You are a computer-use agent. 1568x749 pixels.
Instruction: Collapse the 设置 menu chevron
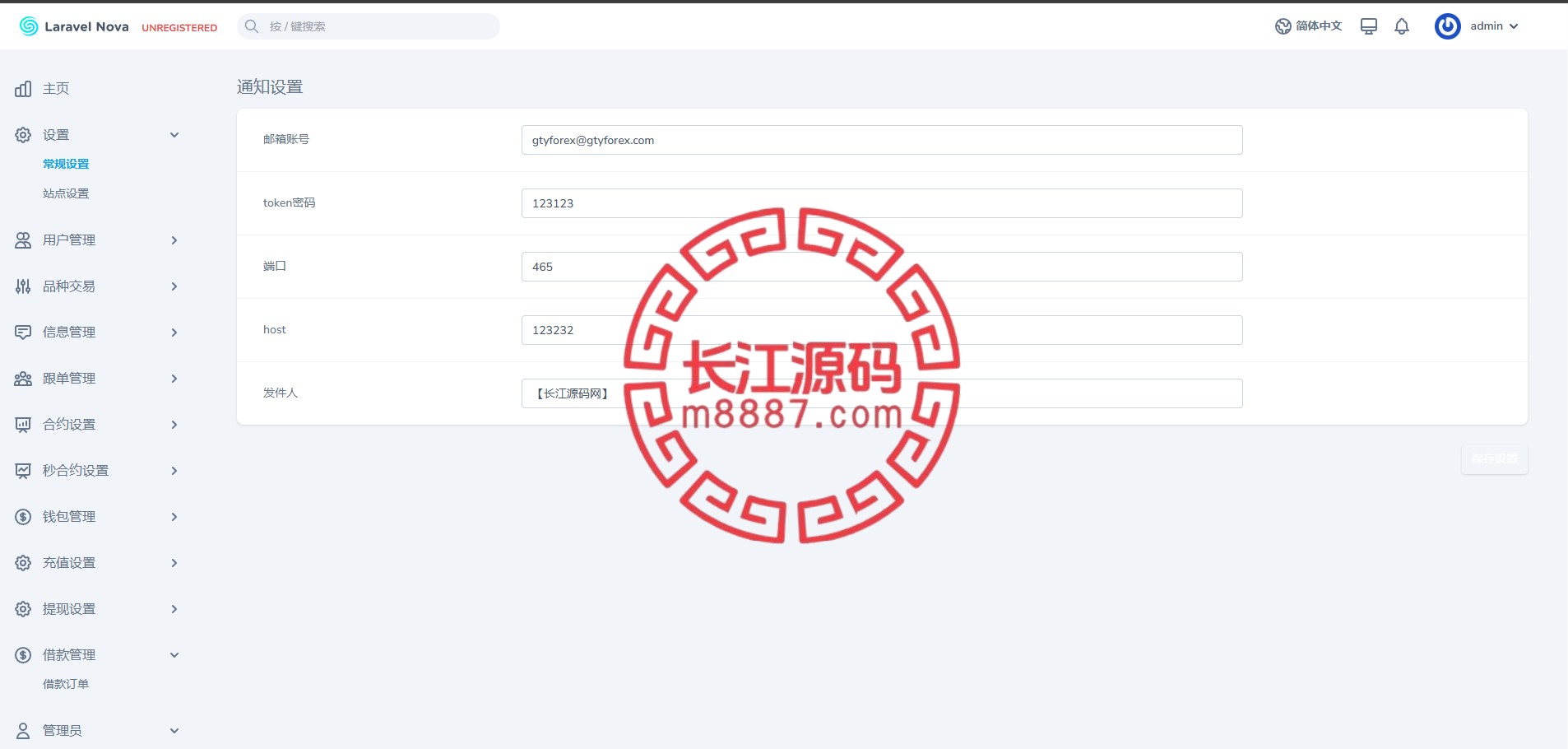[174, 135]
